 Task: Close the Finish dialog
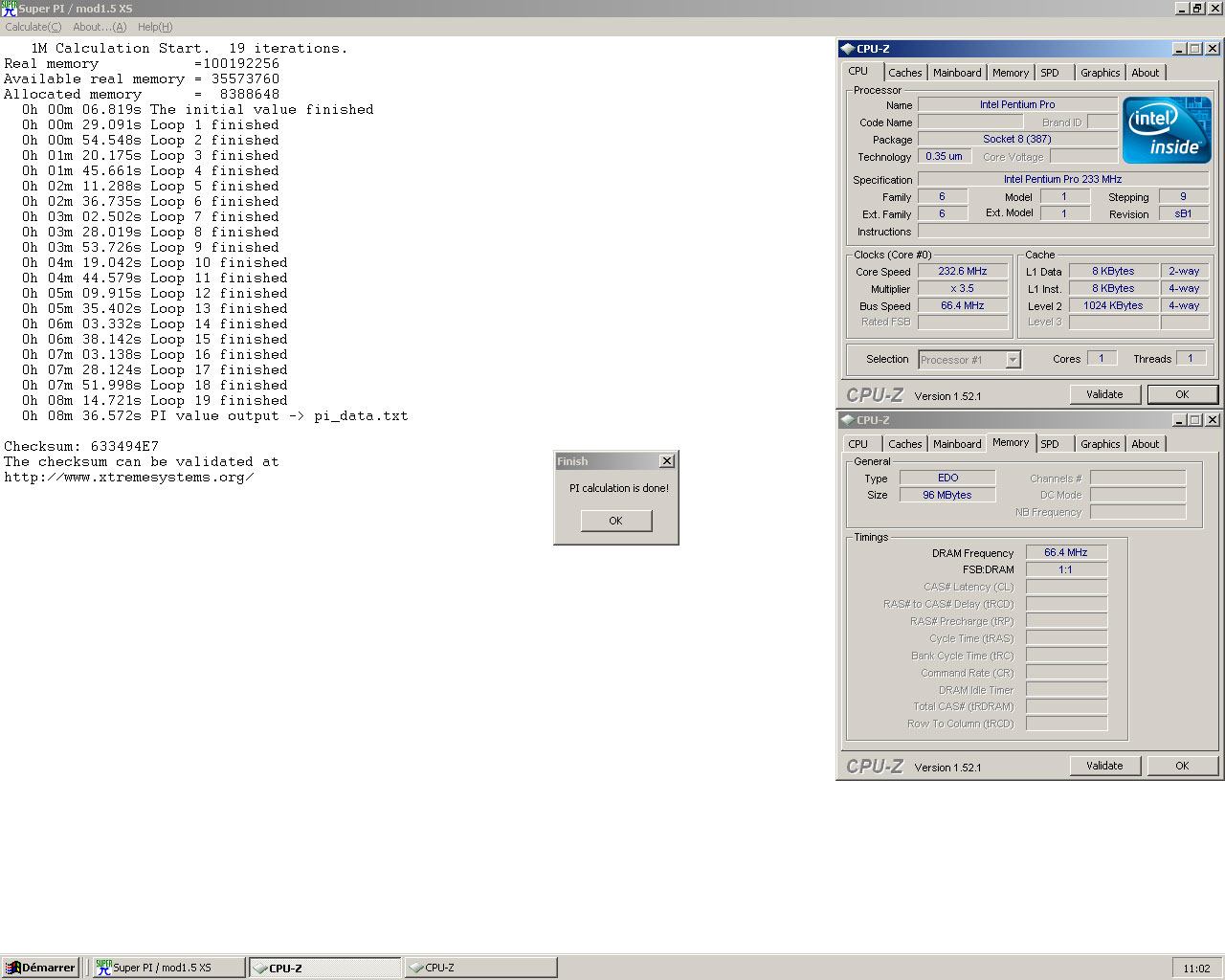click(667, 461)
